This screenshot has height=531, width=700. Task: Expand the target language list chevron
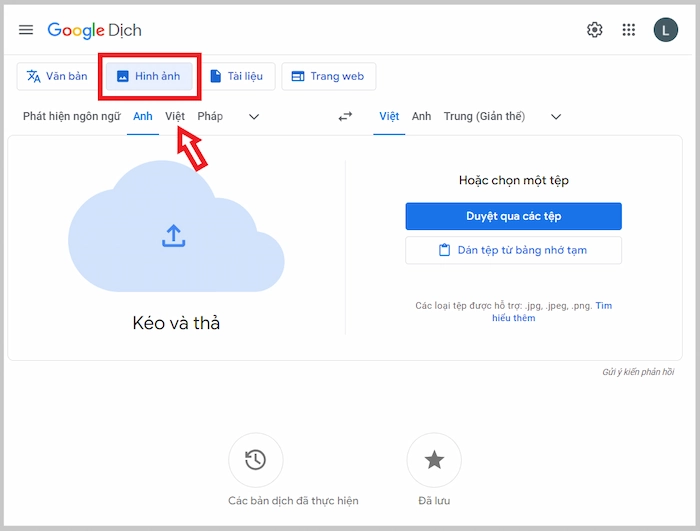coord(556,117)
